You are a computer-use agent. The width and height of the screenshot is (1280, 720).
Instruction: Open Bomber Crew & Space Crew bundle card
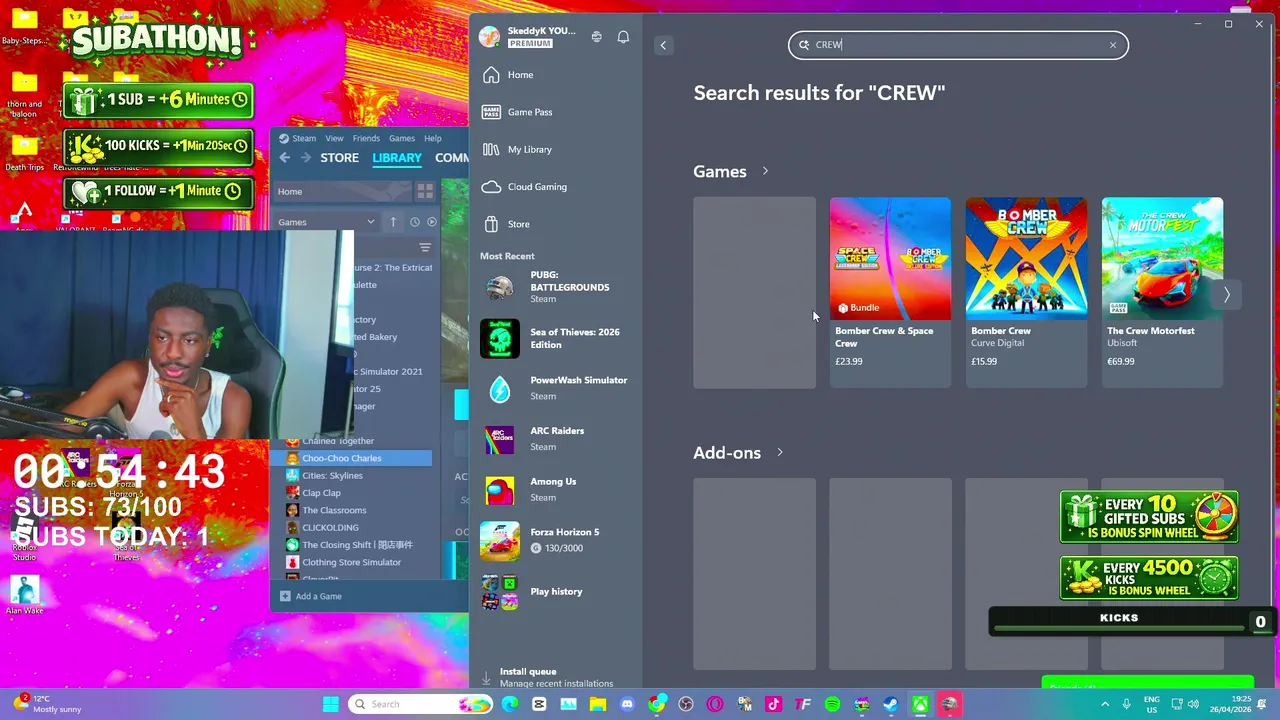pyautogui.click(x=890, y=292)
